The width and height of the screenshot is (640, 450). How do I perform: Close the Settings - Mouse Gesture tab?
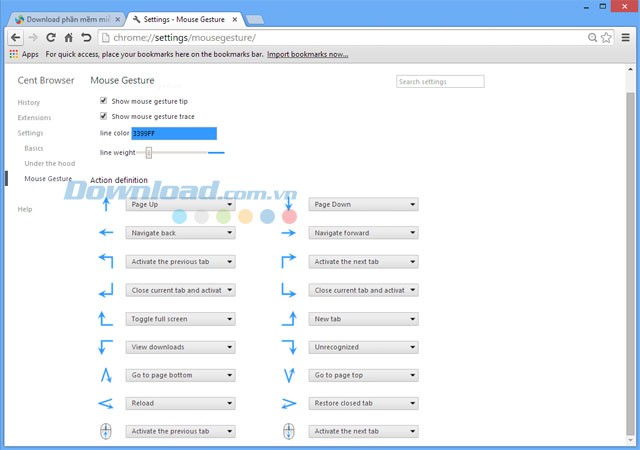(235, 19)
